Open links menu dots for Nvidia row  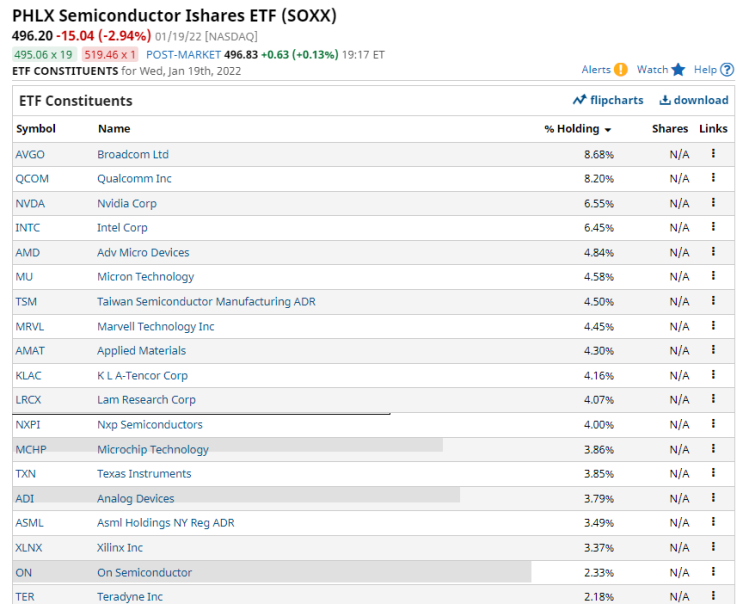pos(713,203)
